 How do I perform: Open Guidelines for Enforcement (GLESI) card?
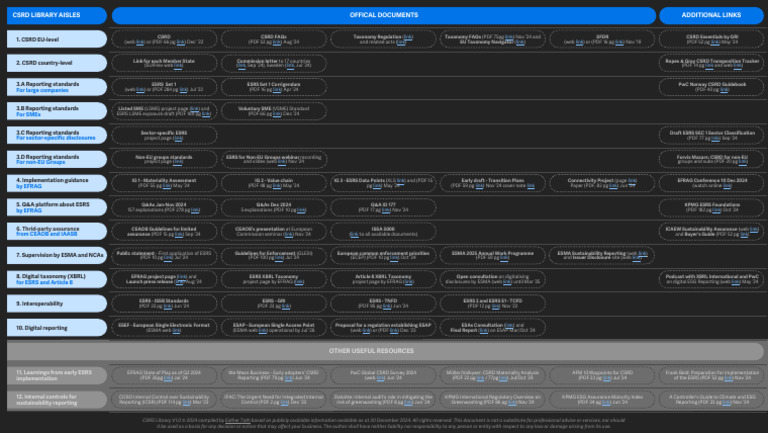point(274,255)
